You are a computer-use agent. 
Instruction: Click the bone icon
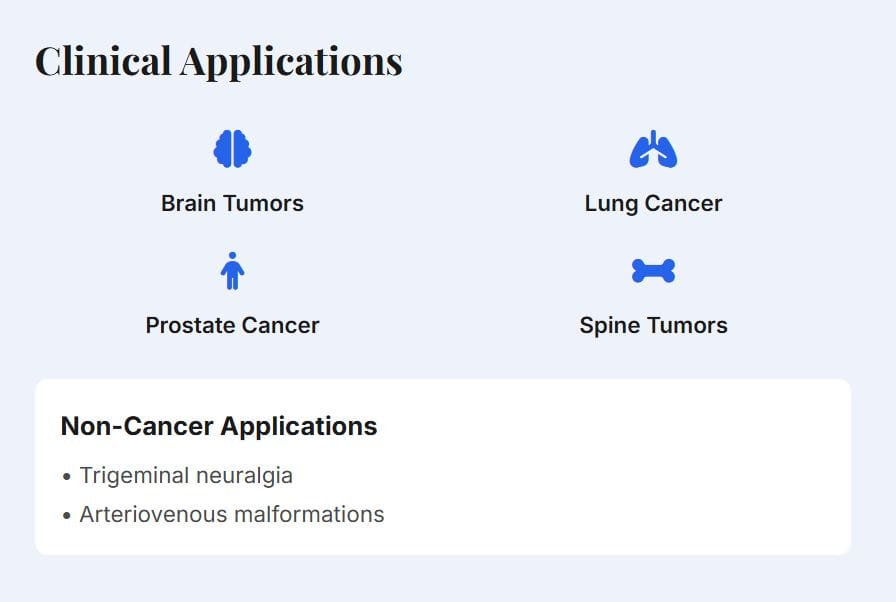pyautogui.click(x=653, y=271)
